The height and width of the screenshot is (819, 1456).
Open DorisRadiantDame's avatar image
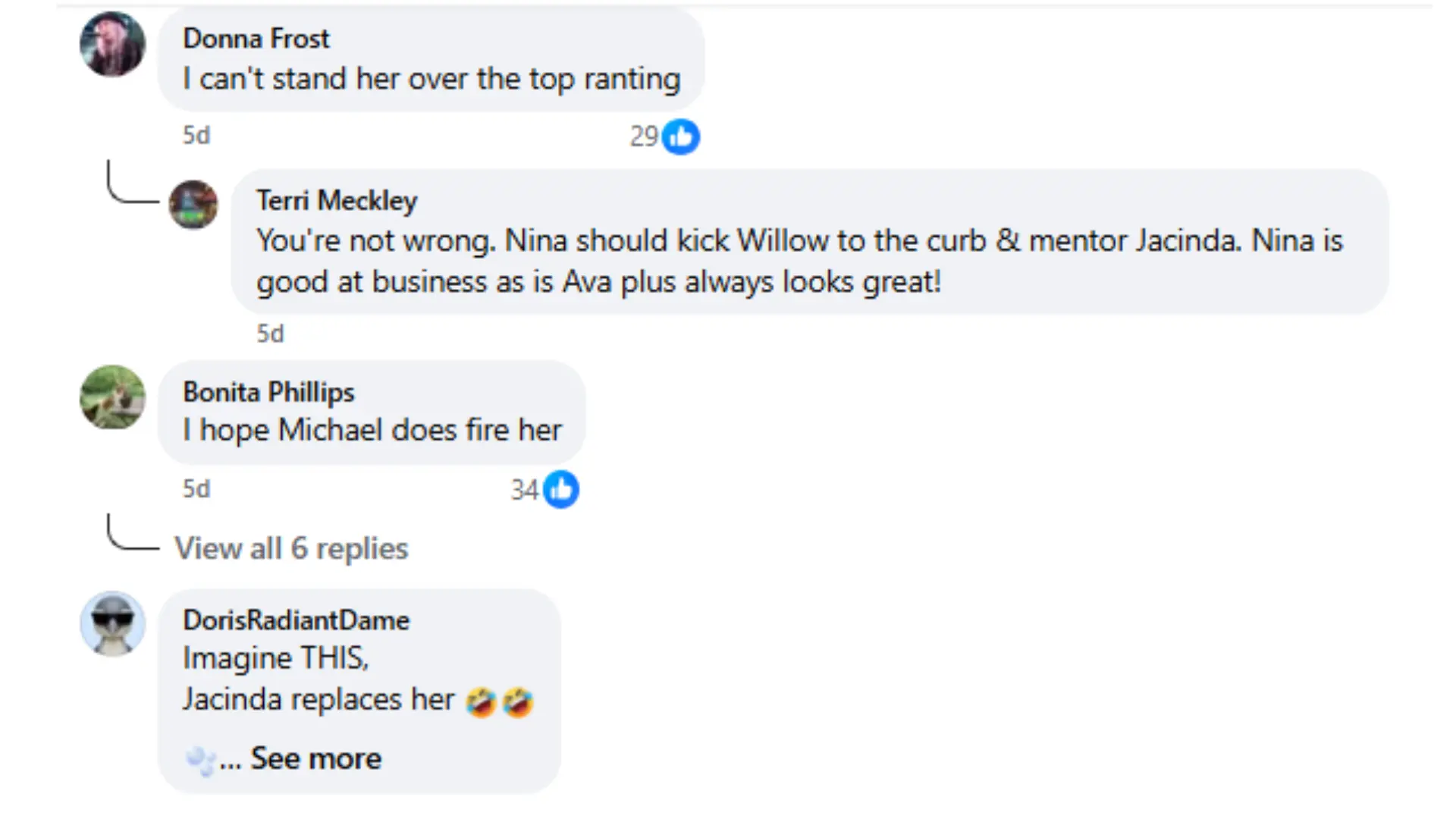point(112,624)
